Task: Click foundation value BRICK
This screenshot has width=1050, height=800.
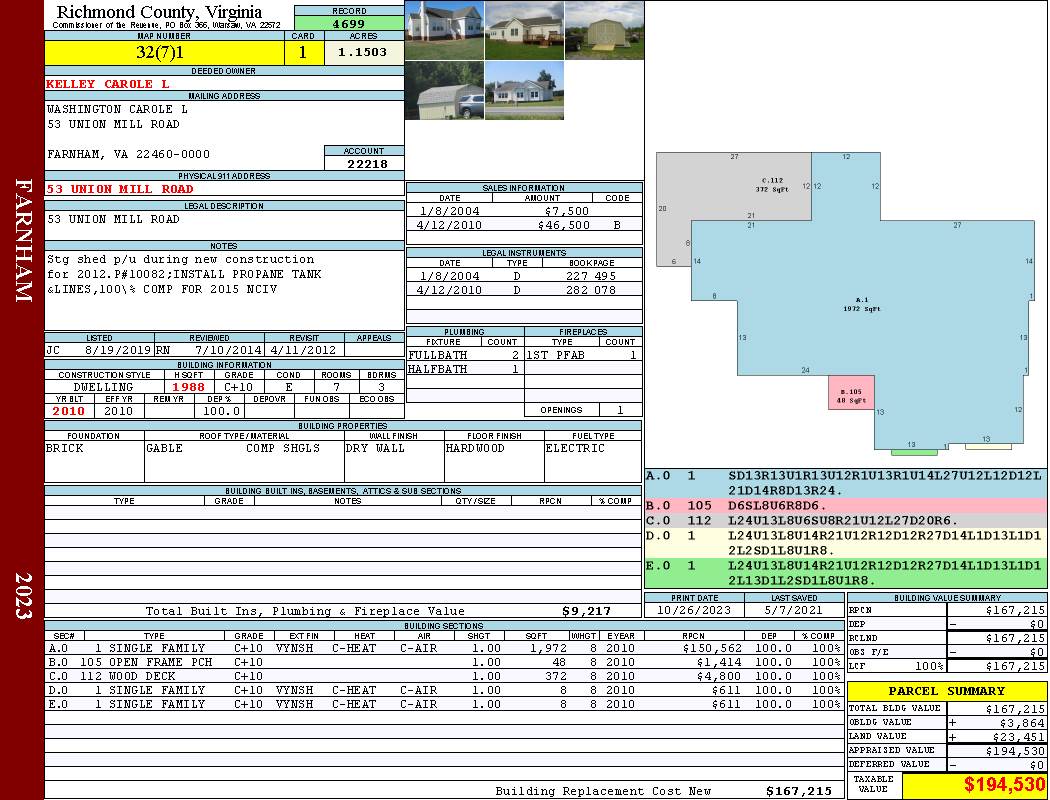Action: coord(64,448)
